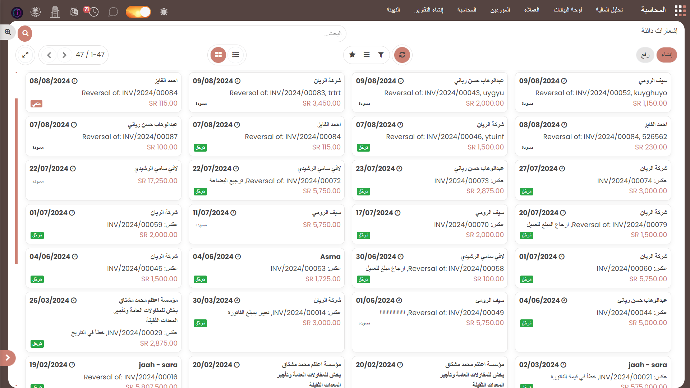The image size is (690, 388).
Task: Toggle the orange switch in the top bar
Action: 138,12
